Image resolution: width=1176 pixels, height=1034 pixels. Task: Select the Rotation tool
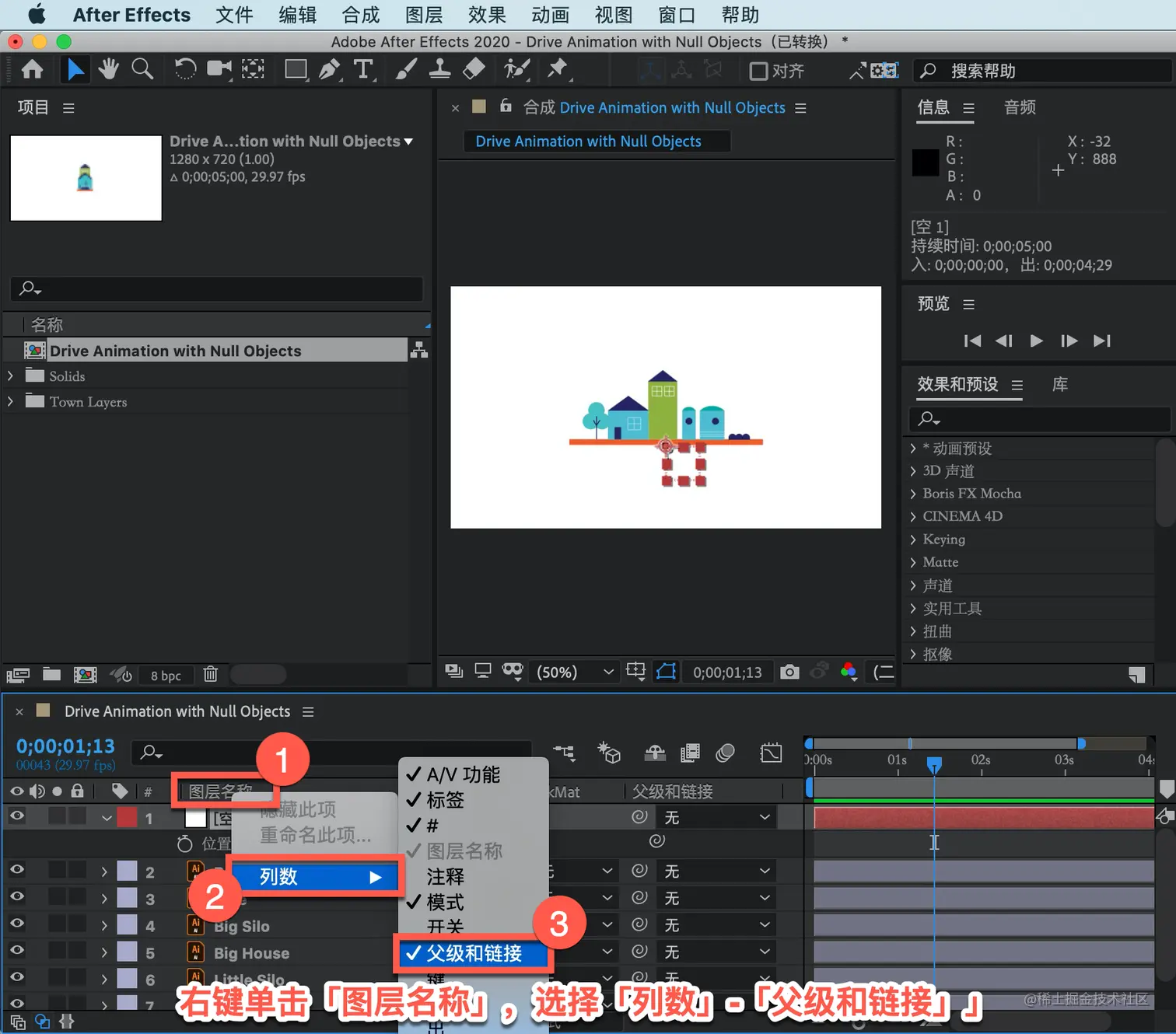185,70
